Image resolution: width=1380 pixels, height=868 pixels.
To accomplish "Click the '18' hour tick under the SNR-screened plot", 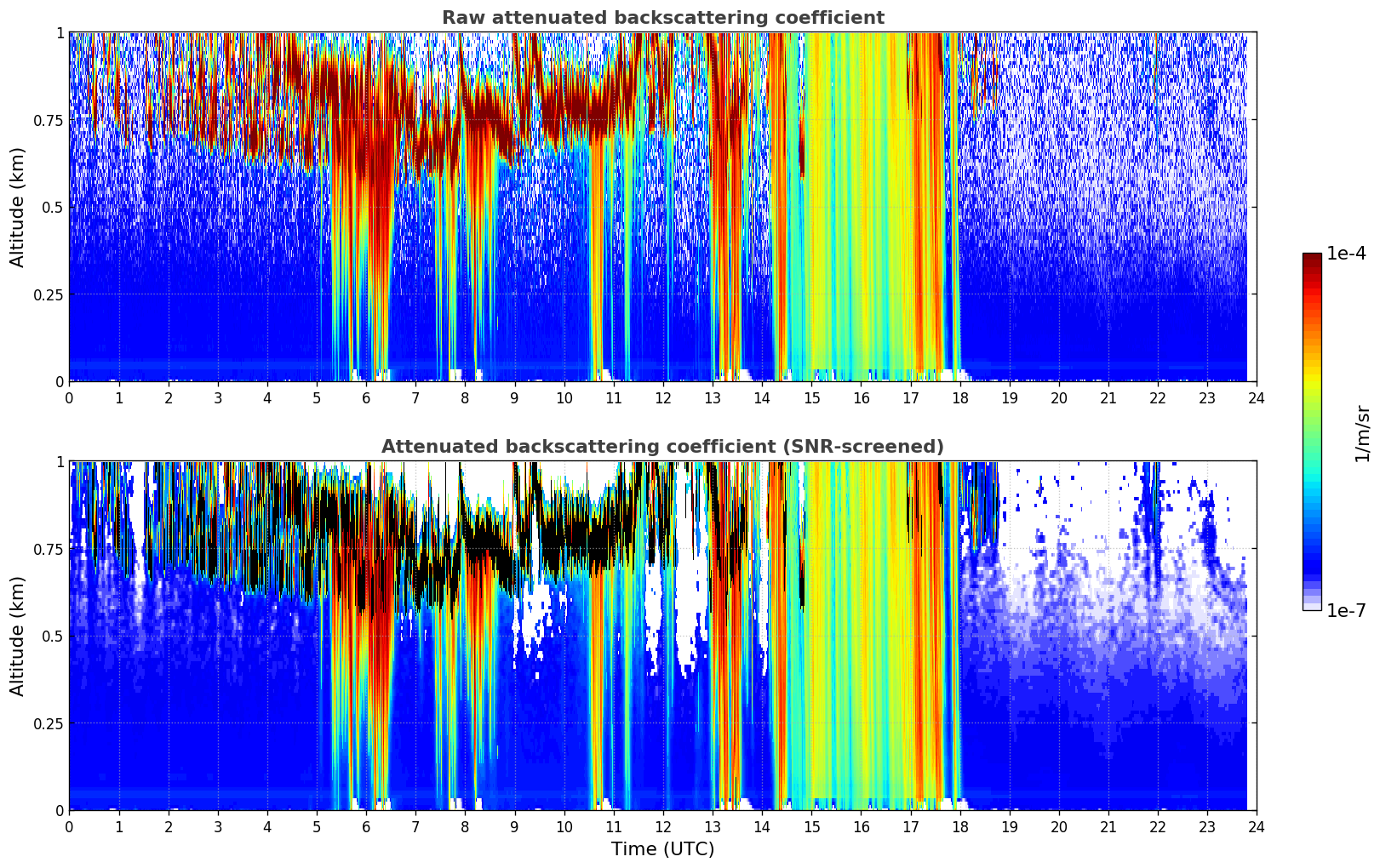I will pos(960,826).
